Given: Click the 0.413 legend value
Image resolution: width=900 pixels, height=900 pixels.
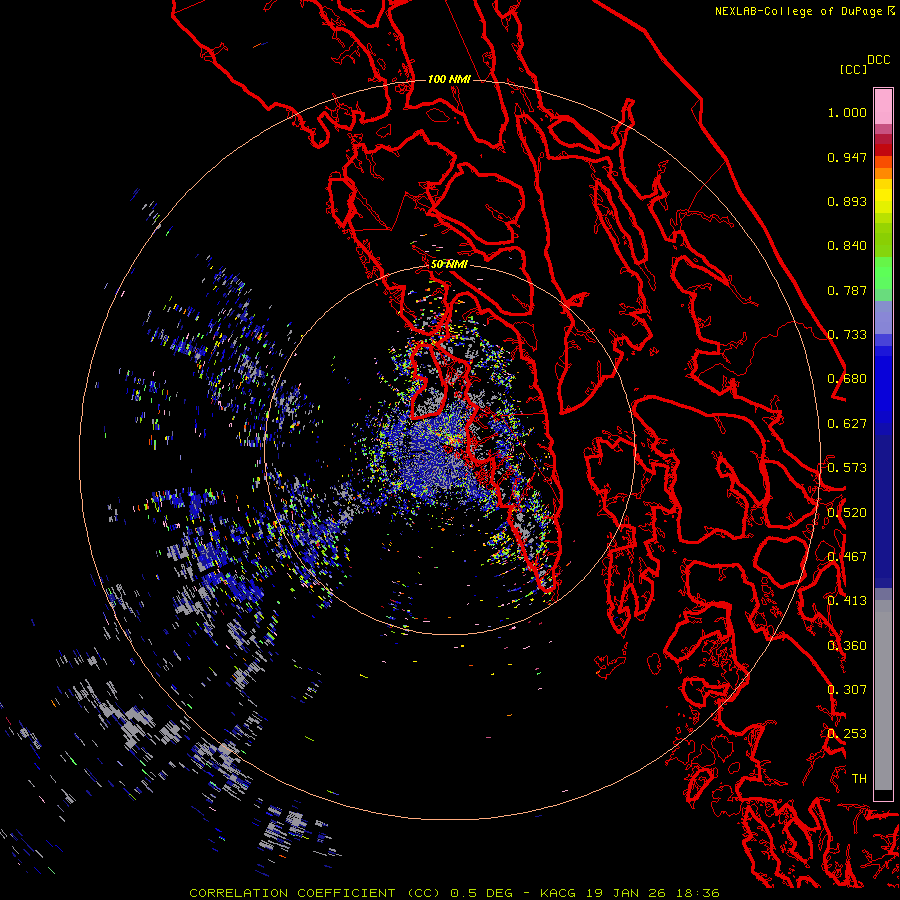Looking at the screenshot, I should click(847, 601).
